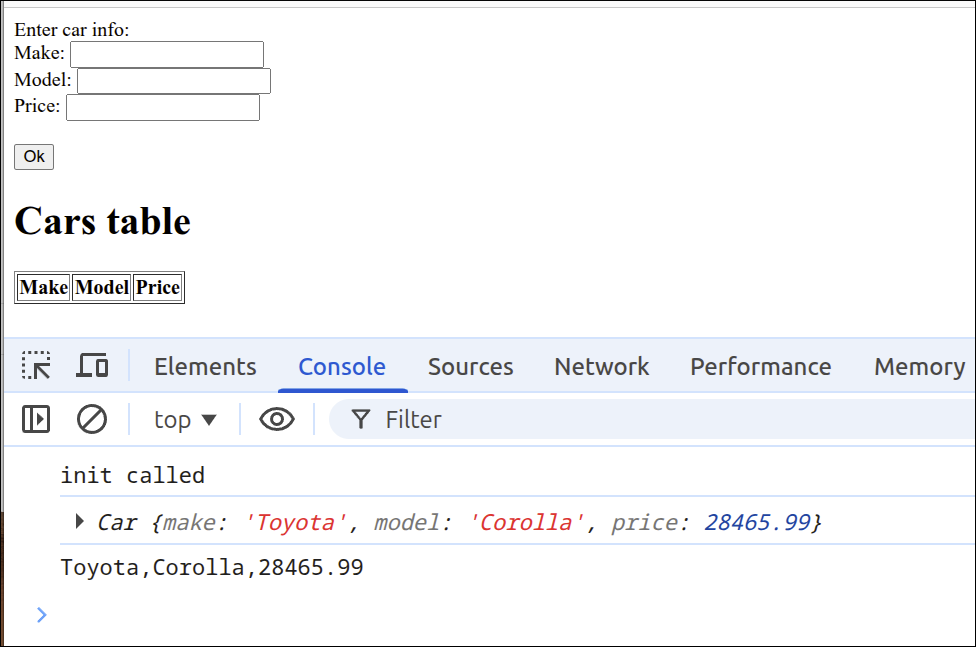Click the Make text input field
The image size is (976, 647).
click(x=166, y=54)
